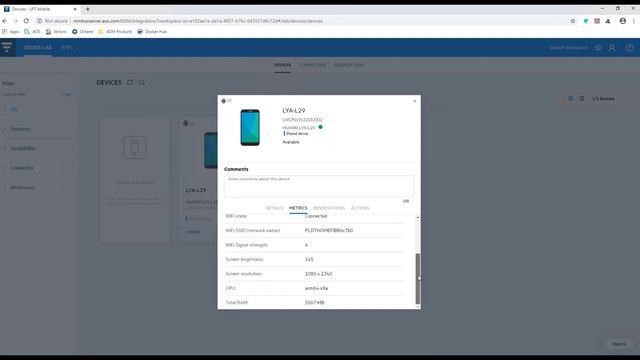Click into the Comments text box
640x360 pixels.
pos(319,186)
